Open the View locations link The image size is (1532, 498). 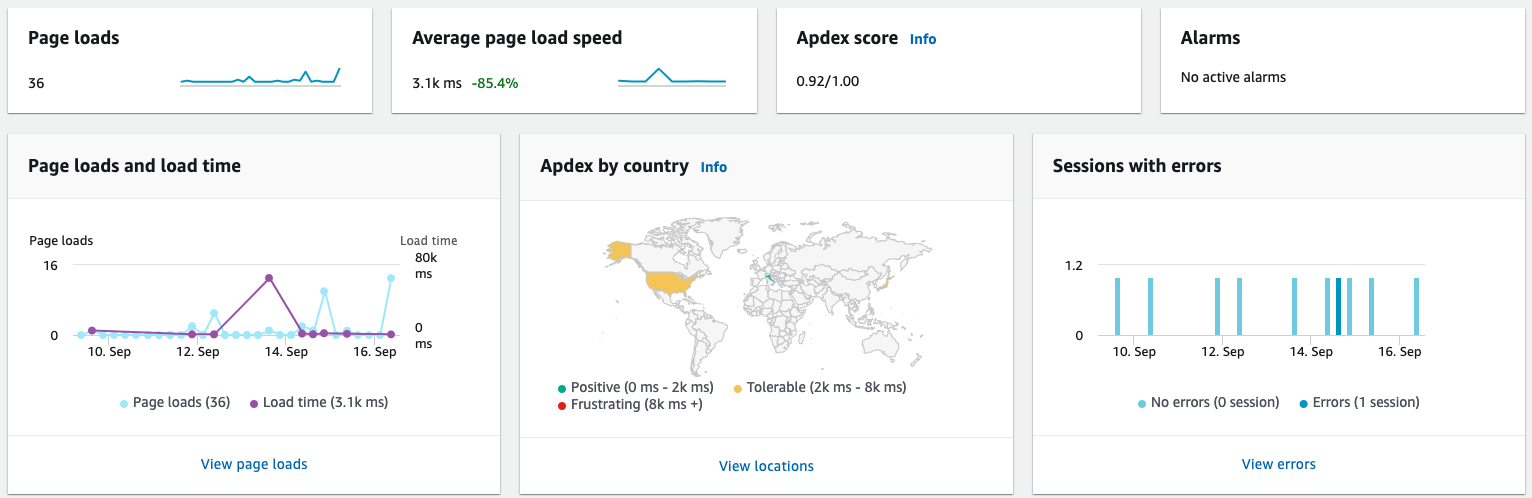coord(766,466)
